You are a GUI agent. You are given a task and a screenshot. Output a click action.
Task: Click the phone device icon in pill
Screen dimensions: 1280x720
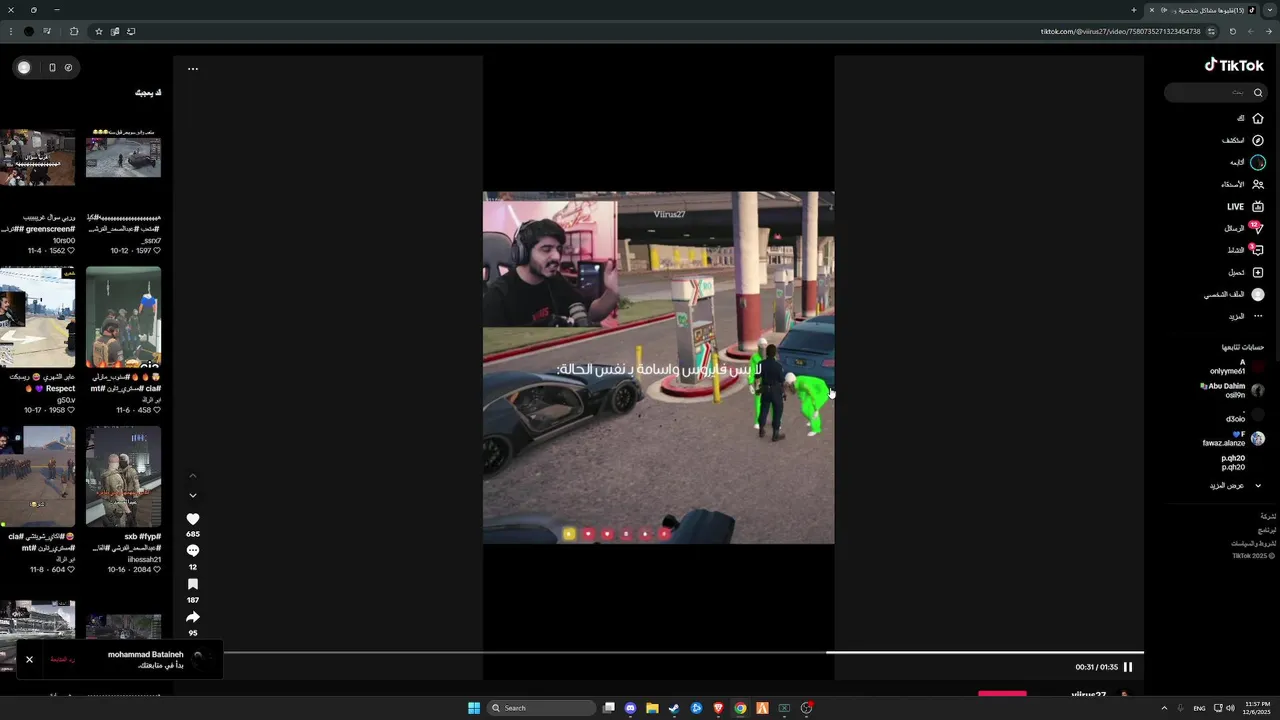[52, 67]
